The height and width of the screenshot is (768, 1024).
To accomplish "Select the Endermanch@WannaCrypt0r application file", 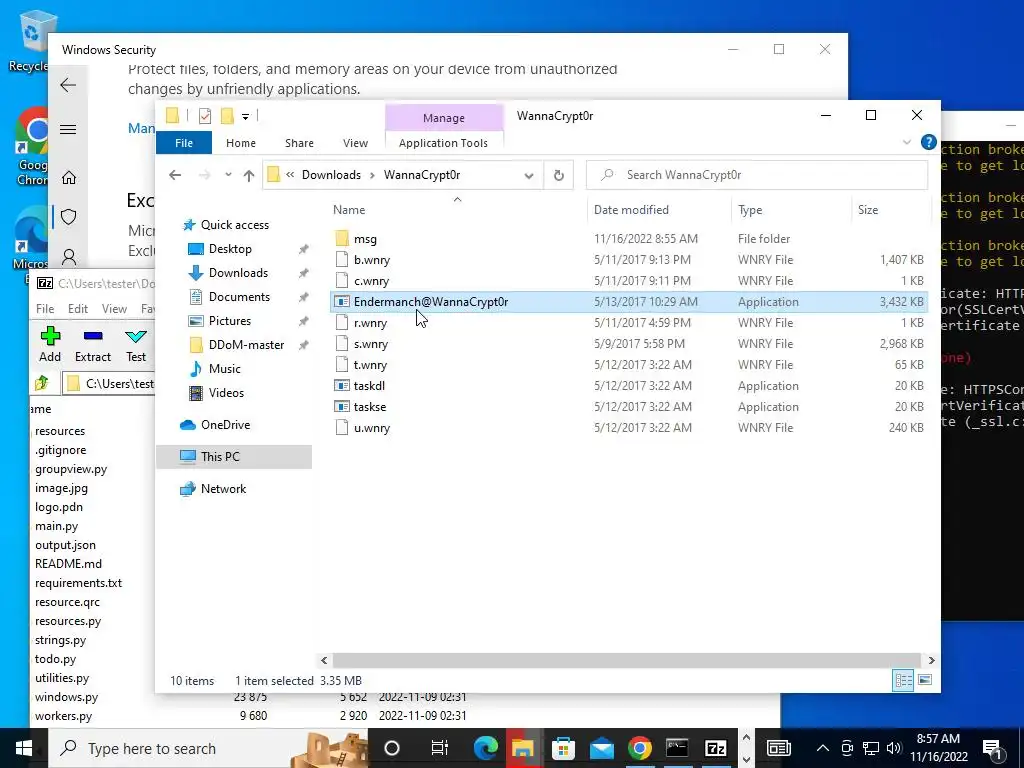I will (x=430, y=302).
